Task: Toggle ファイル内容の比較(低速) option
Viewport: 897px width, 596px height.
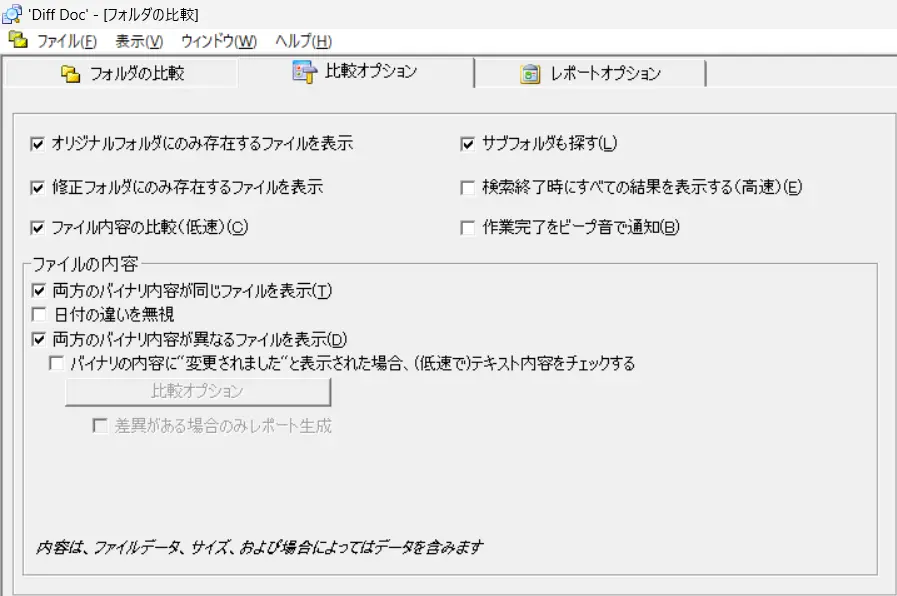Action: 38,227
